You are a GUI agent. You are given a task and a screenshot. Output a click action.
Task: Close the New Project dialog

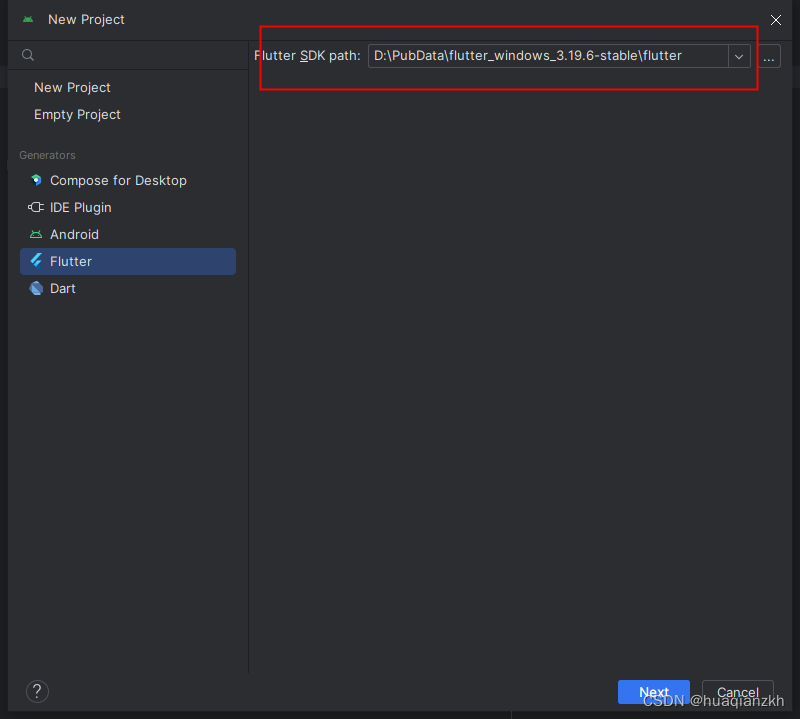click(776, 20)
